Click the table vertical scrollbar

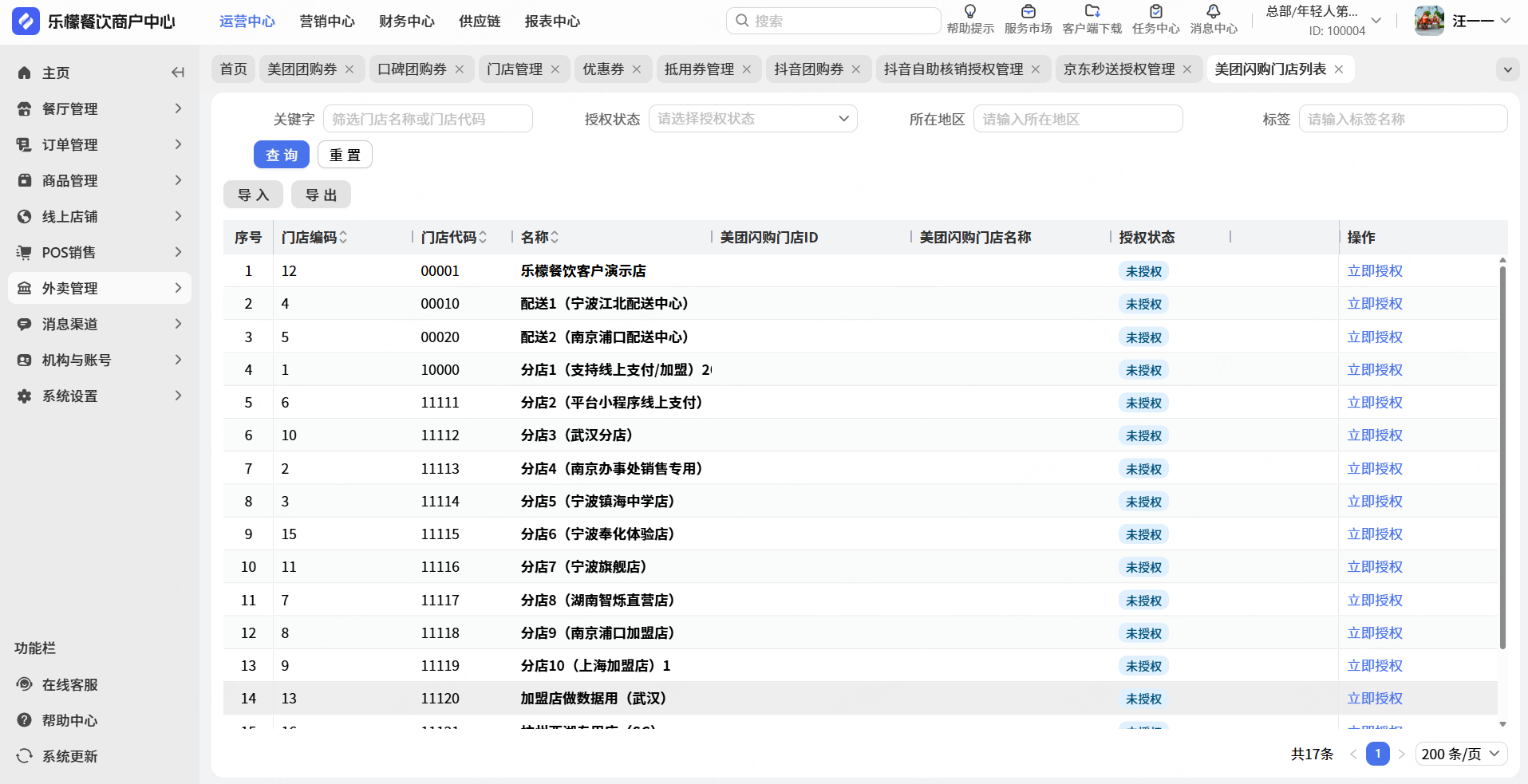click(1502, 455)
